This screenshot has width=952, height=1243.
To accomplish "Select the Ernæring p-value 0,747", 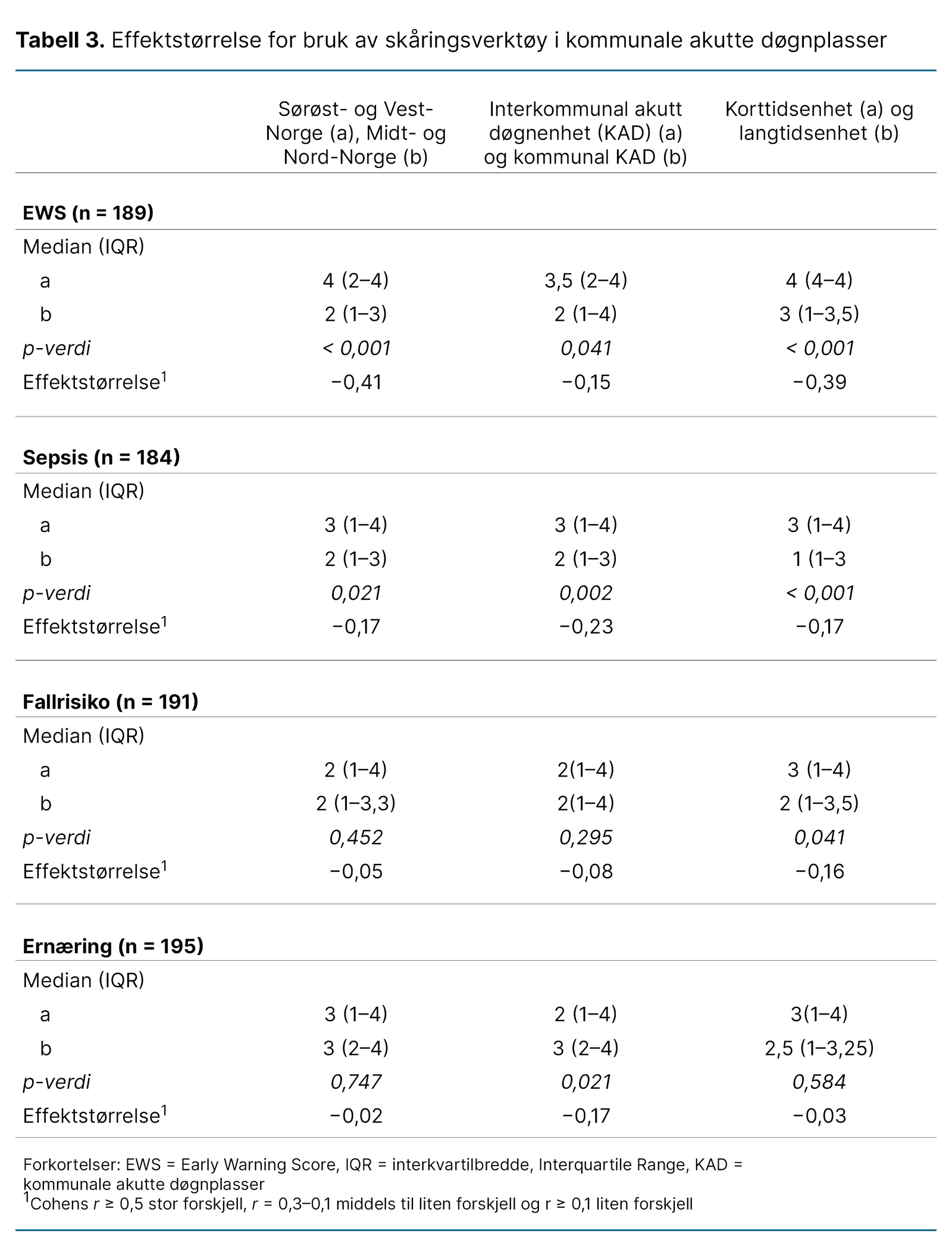I will tap(355, 1082).
